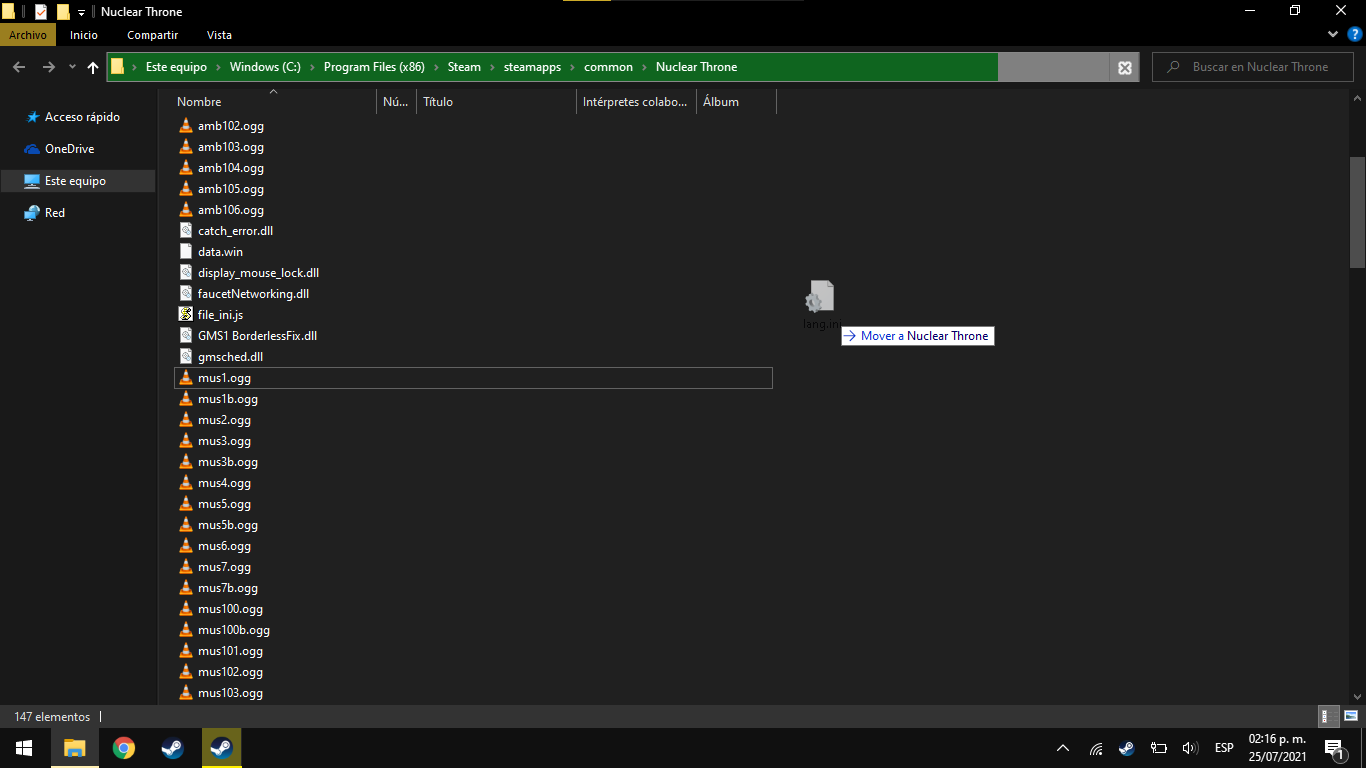Go back using the back arrow
1366x768 pixels.
click(x=19, y=67)
